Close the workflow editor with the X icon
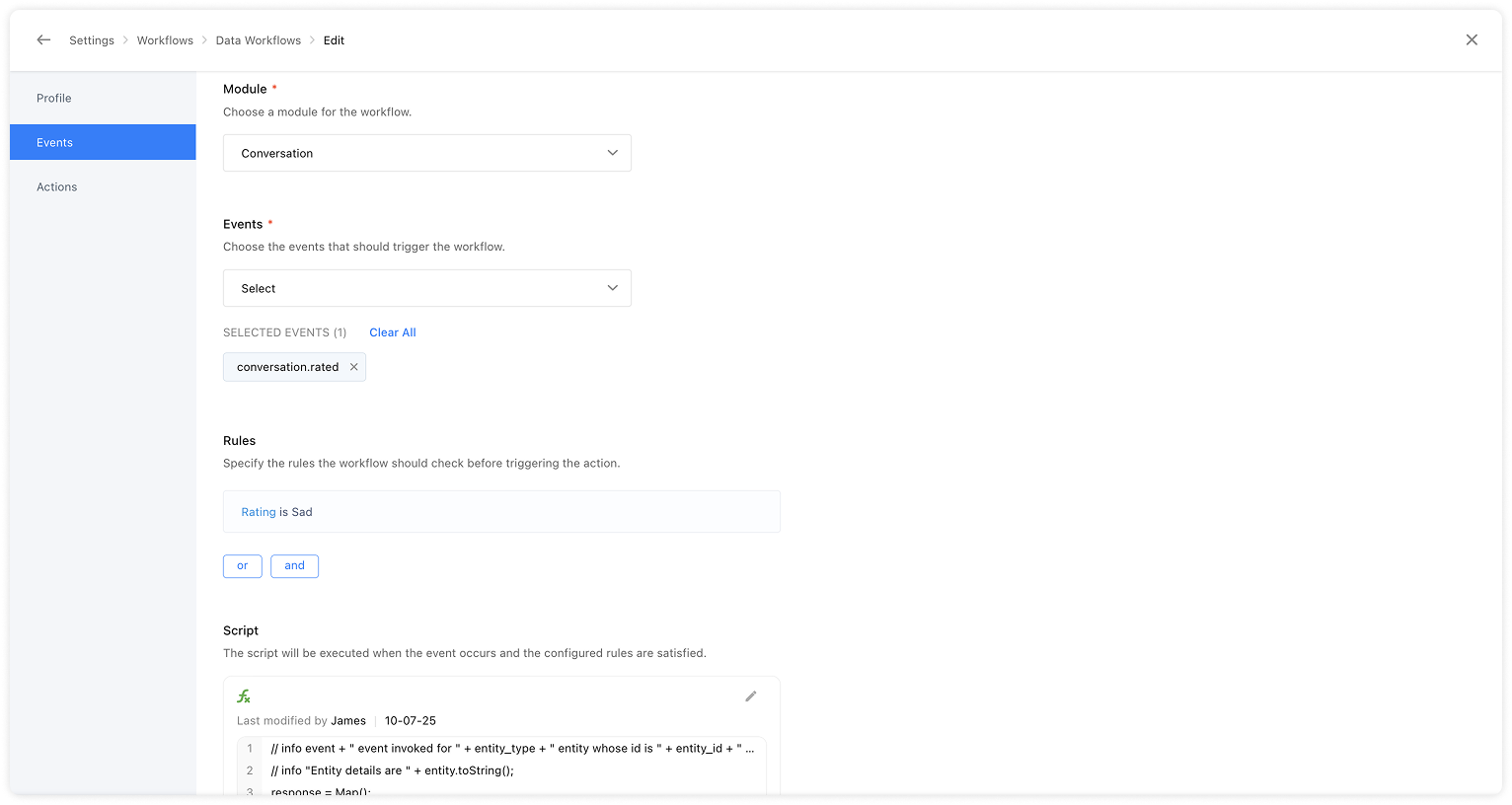1512x805 pixels. pos(1472,39)
